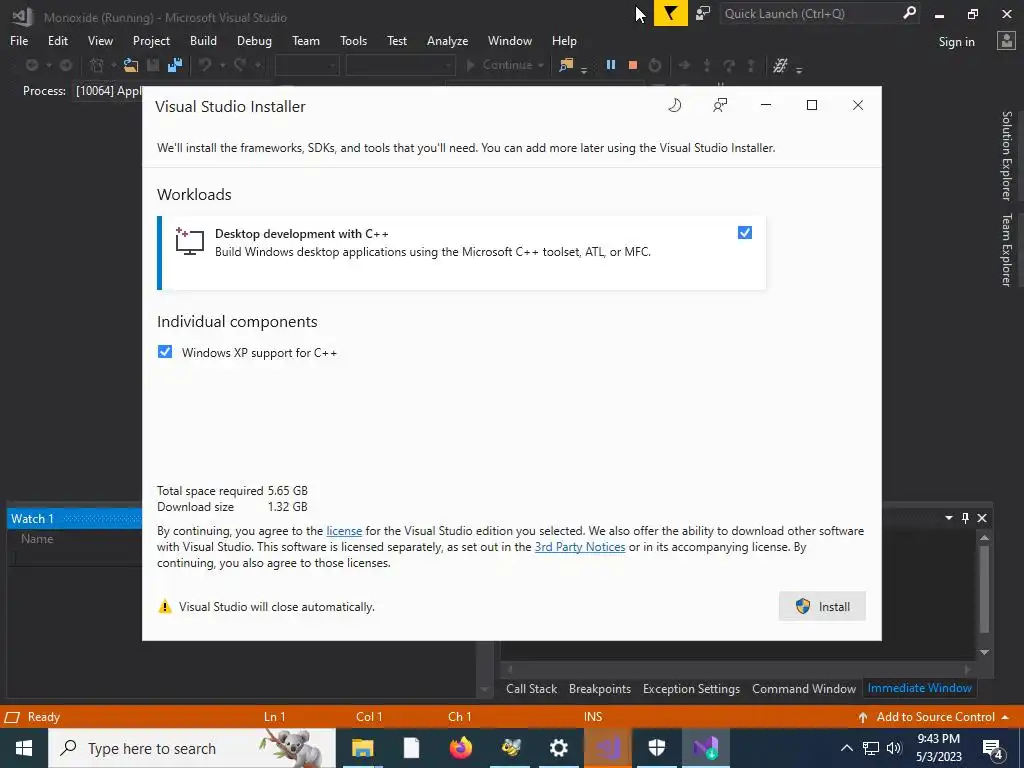This screenshot has width=1024, height=768.
Task: Click the Break All pause button
Action: (611, 65)
